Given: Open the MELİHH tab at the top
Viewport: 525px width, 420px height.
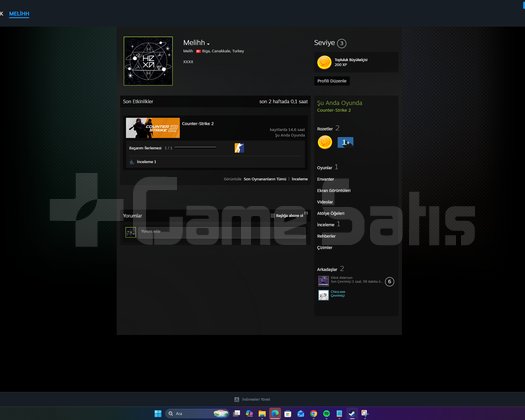Looking at the screenshot, I should (x=19, y=14).
